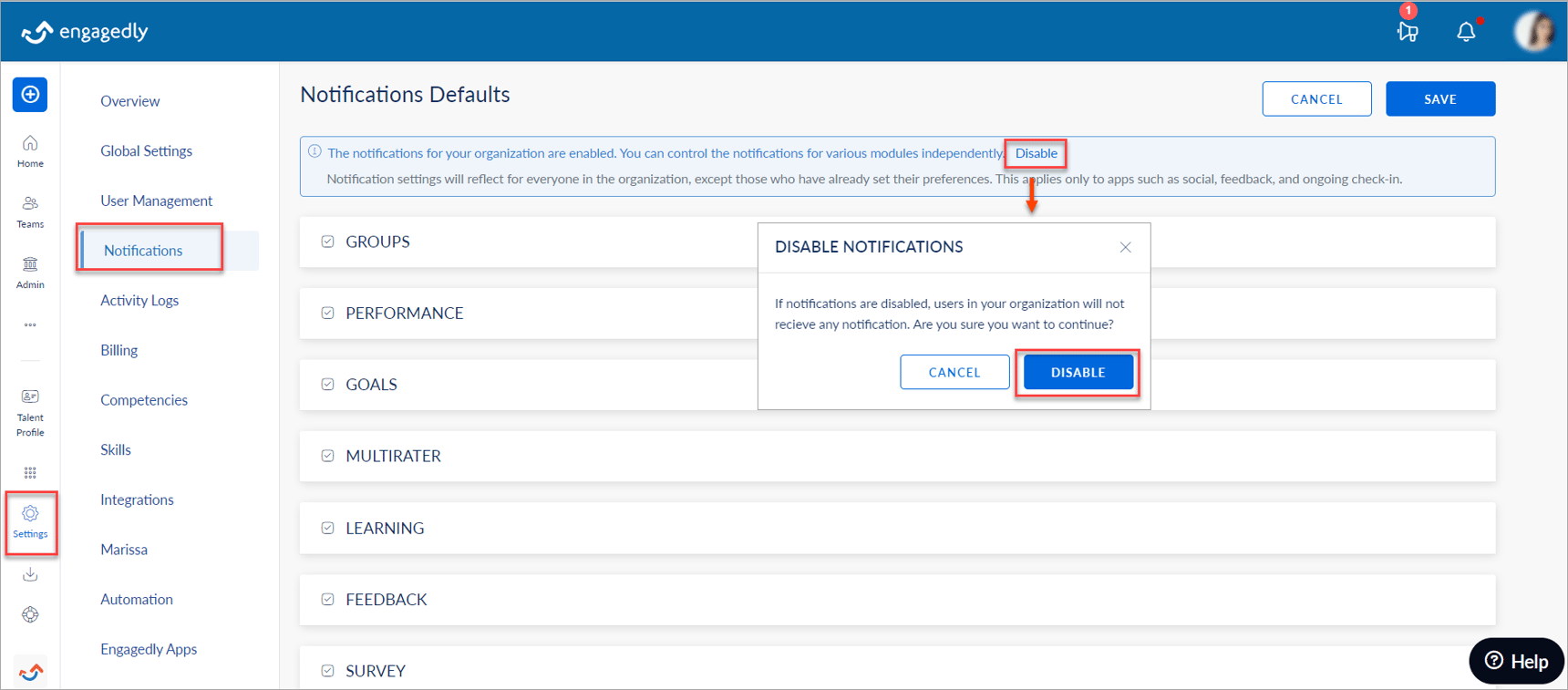Open the apps grid icon in sidebar
Image resolution: width=1568 pixels, height=690 pixels.
point(30,472)
